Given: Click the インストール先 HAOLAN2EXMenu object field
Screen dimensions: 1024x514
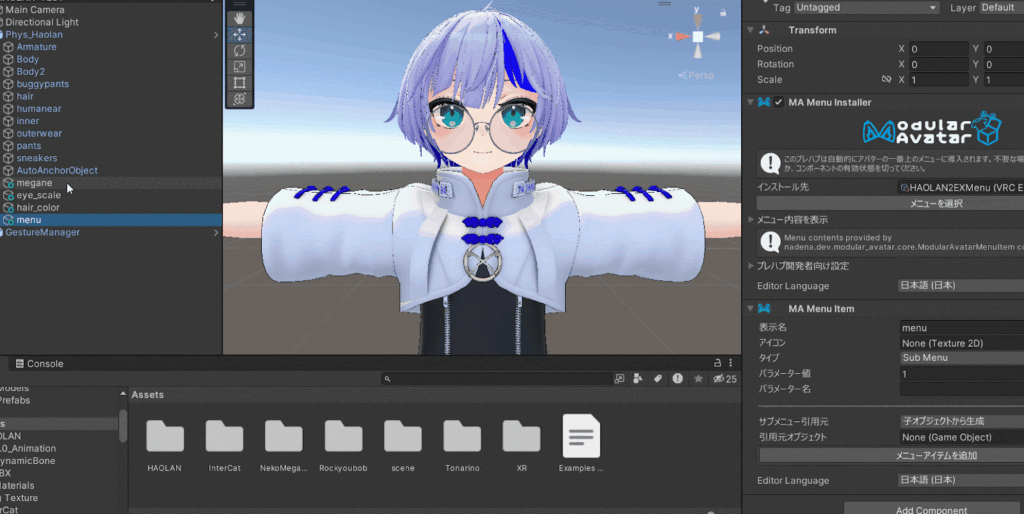Looking at the screenshot, I should [961, 187].
